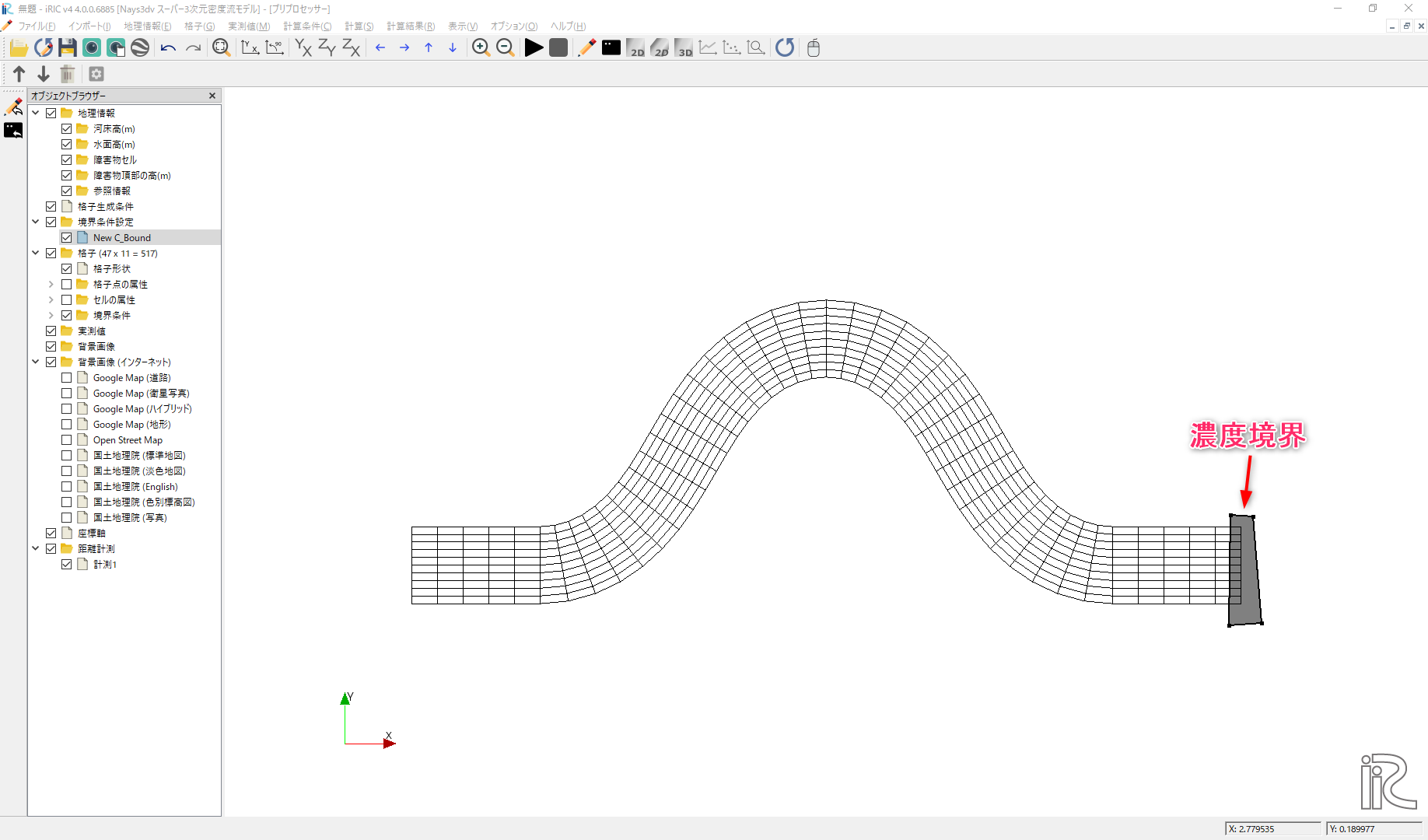This screenshot has height=840, width=1428.
Task: Select the ZY plane view icon
Action: 327,48
